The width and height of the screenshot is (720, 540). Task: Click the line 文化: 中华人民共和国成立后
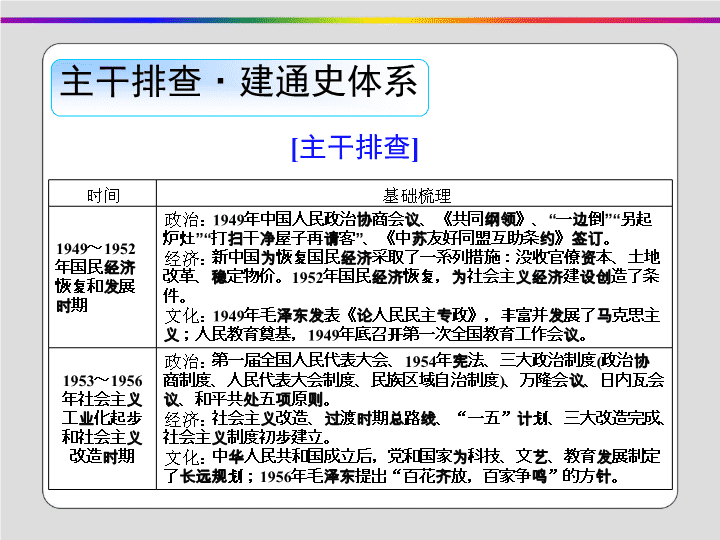[x=412, y=456]
